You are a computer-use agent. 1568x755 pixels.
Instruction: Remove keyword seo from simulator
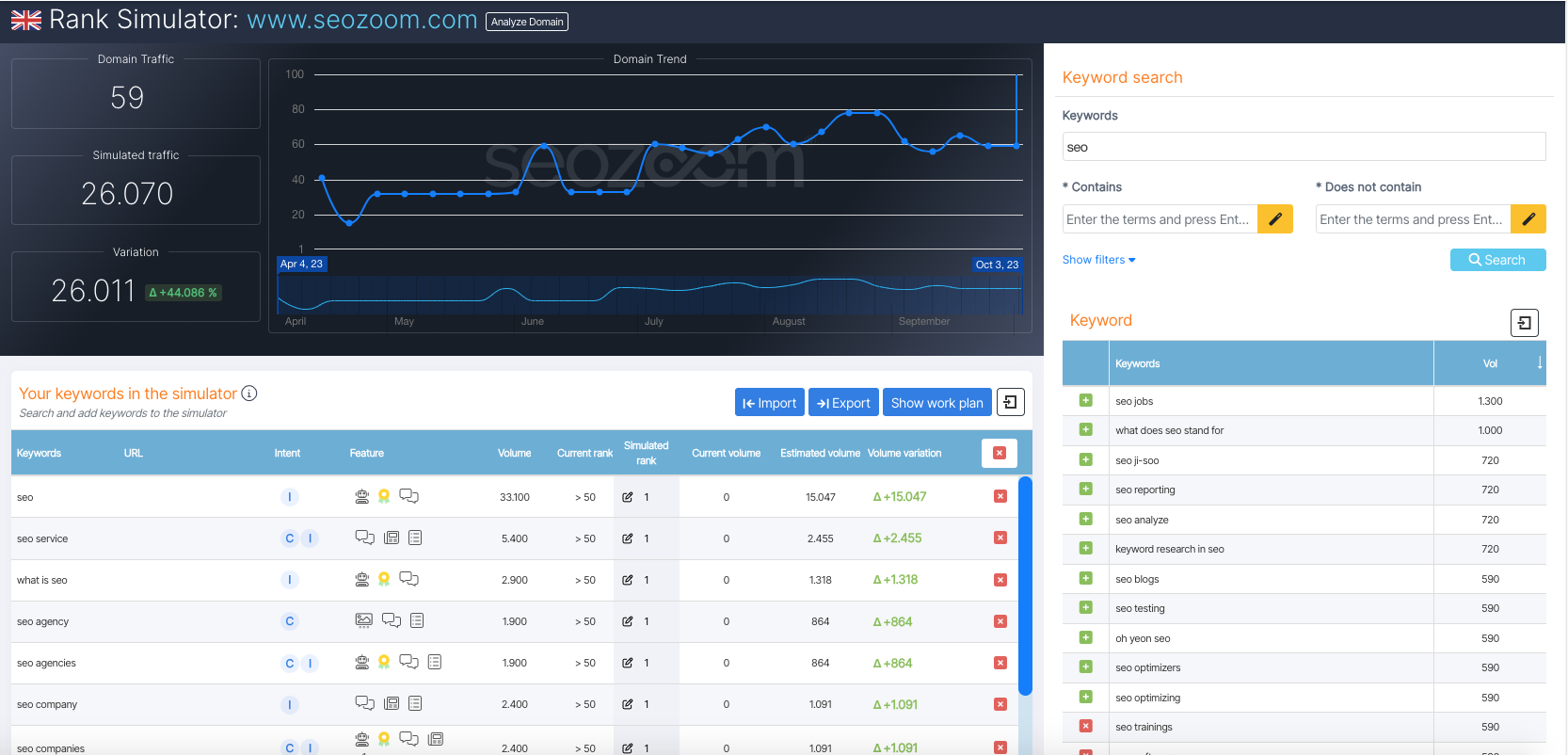point(1000,496)
